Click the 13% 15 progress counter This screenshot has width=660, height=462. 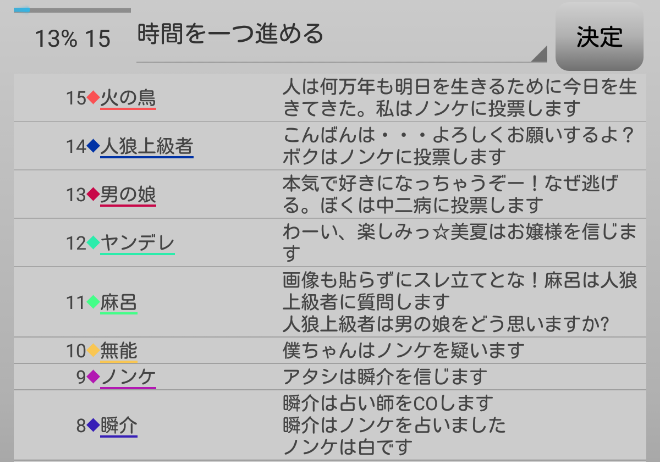coord(72,39)
